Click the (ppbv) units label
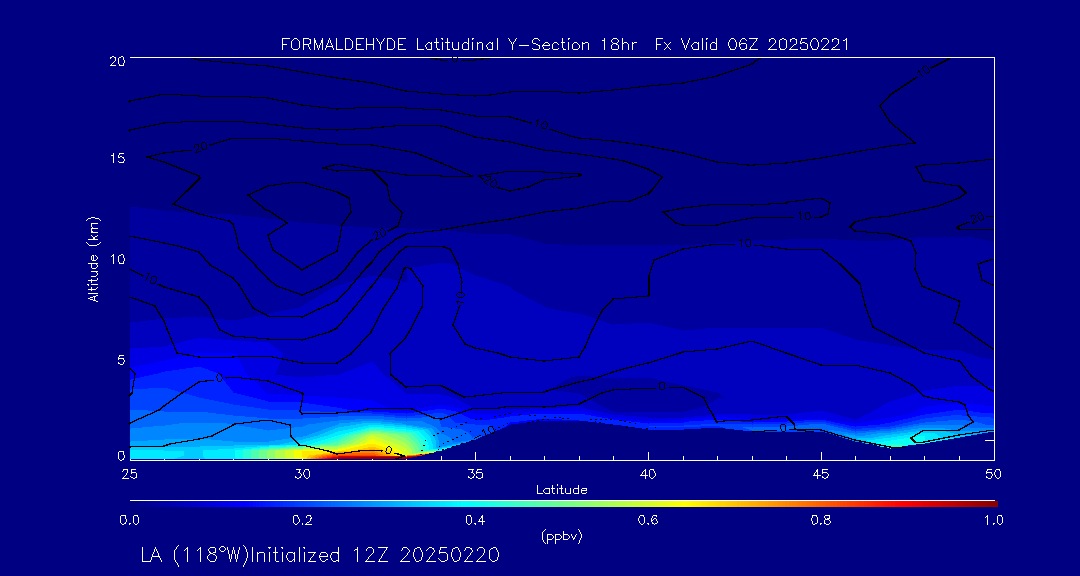This screenshot has width=1080, height=576. point(561,536)
